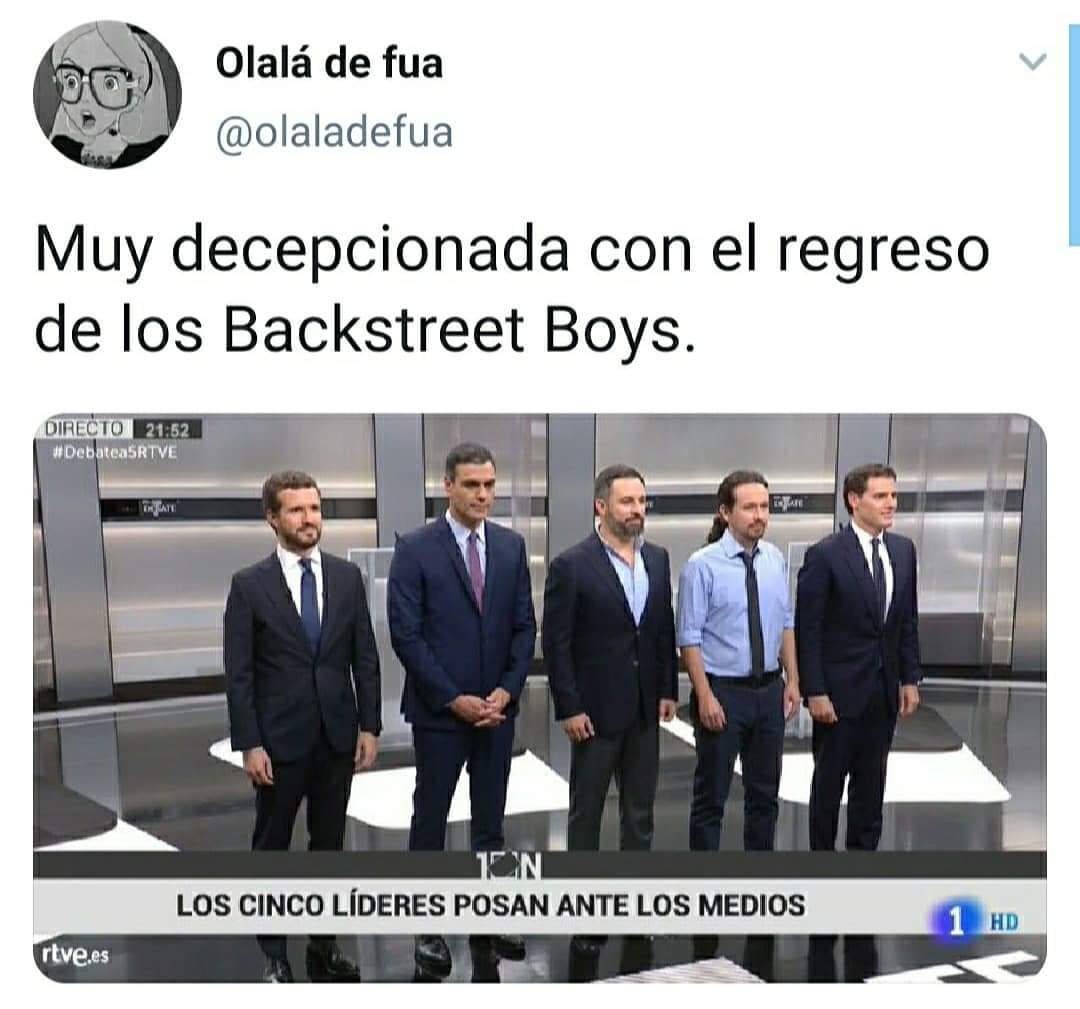This screenshot has width=1080, height=1009.
Task: Click the blue scrollbar at right edge
Action: (1074, 123)
